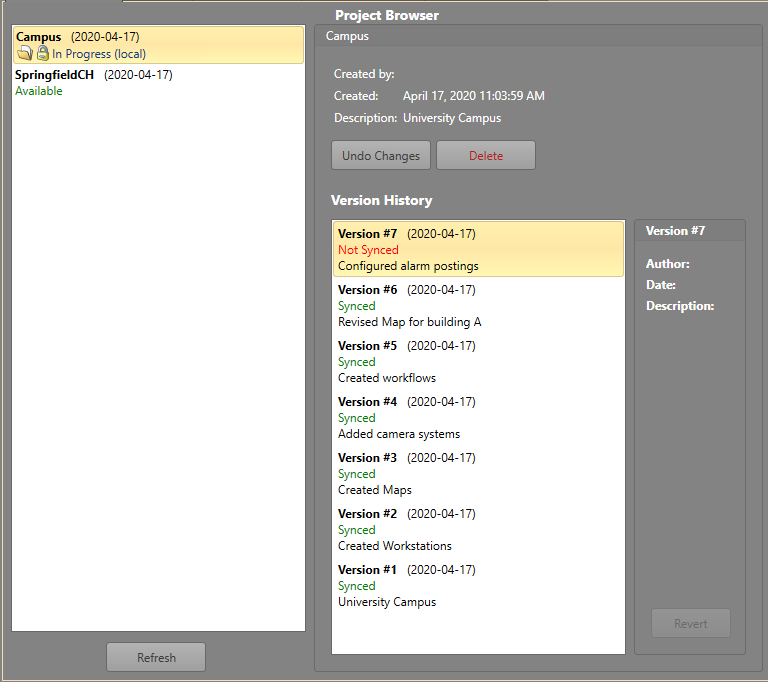Click the Not Synced status text
This screenshot has width=768, height=682.
click(x=368, y=250)
